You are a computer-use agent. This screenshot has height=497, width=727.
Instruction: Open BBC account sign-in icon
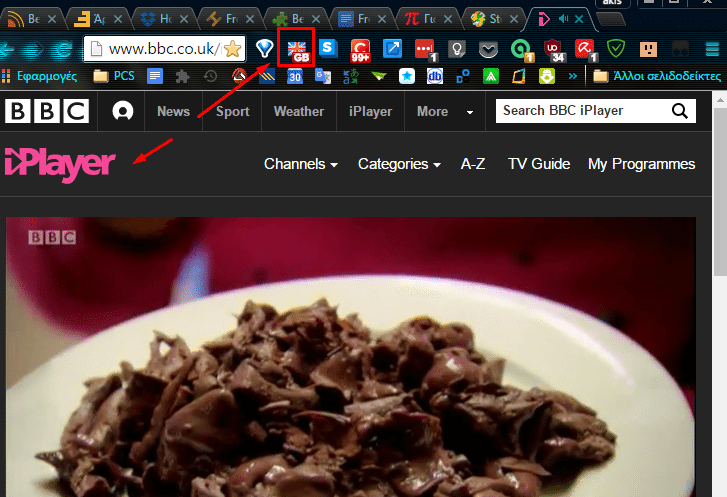tap(122, 111)
